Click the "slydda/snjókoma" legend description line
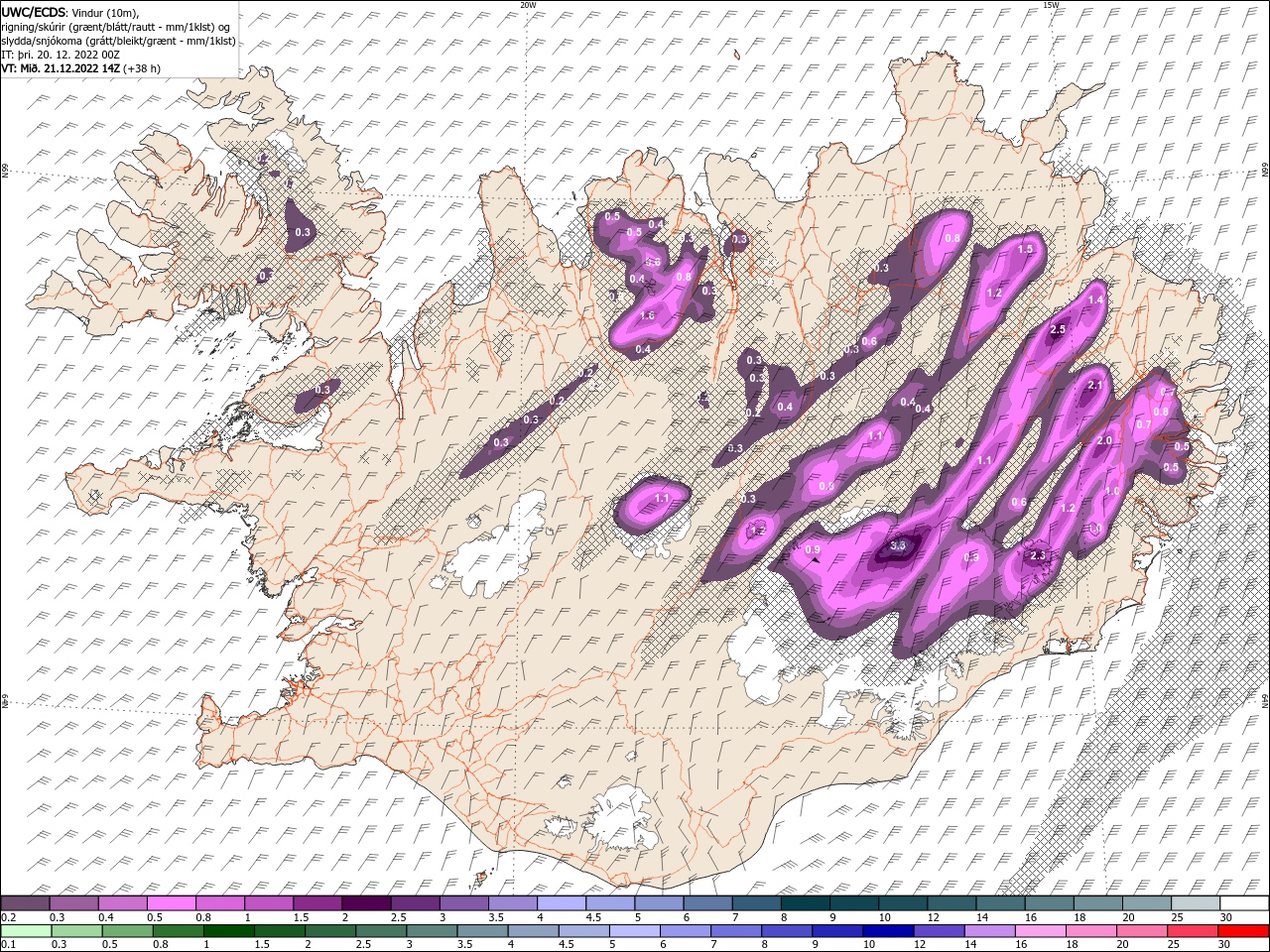 click(118, 41)
